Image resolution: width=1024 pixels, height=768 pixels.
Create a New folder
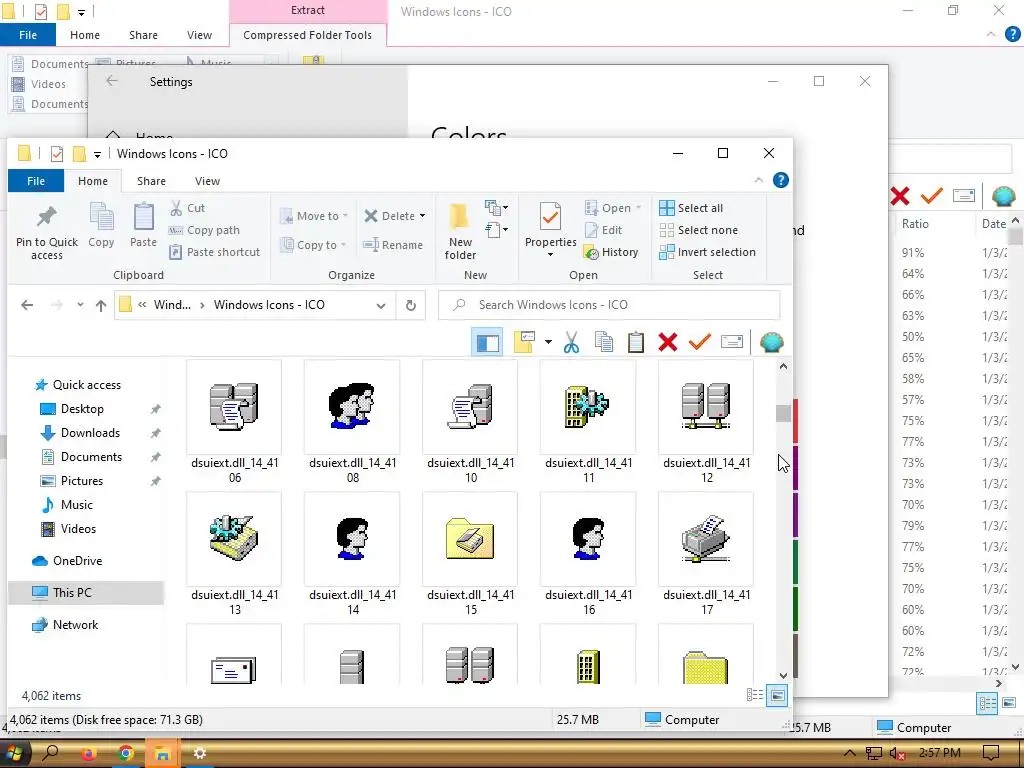click(x=460, y=231)
